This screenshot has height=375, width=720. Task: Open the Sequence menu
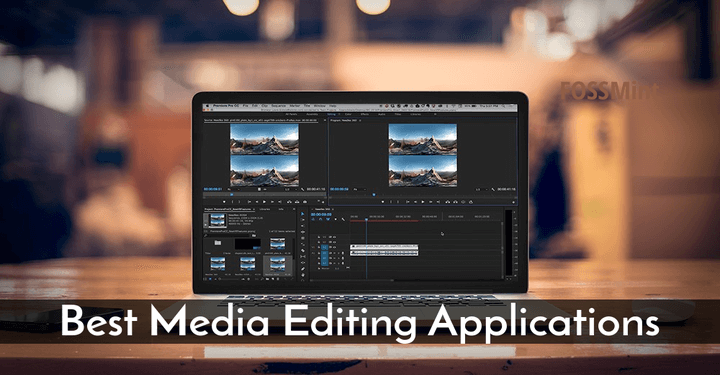[279, 106]
